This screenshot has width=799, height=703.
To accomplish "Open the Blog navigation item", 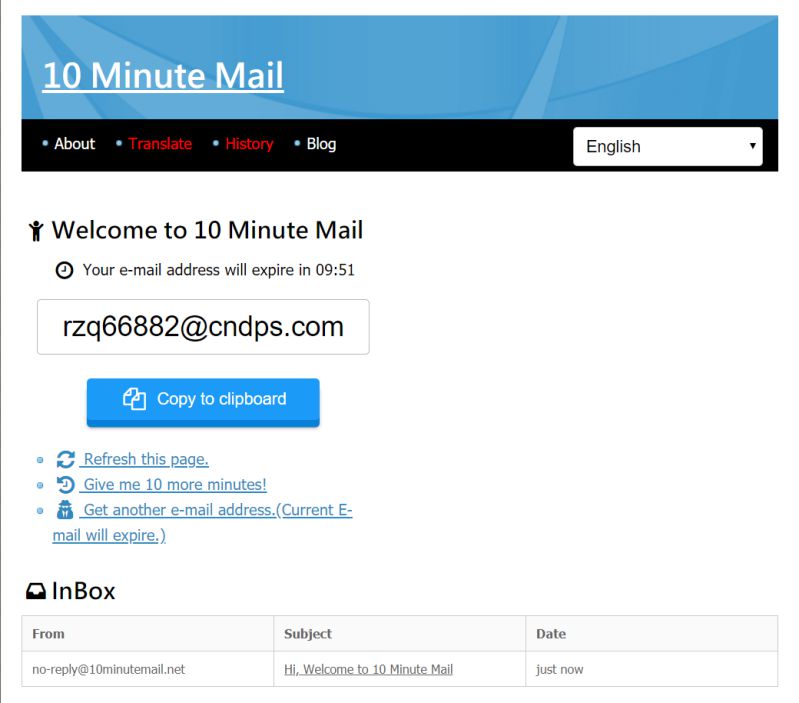I will (x=321, y=144).
